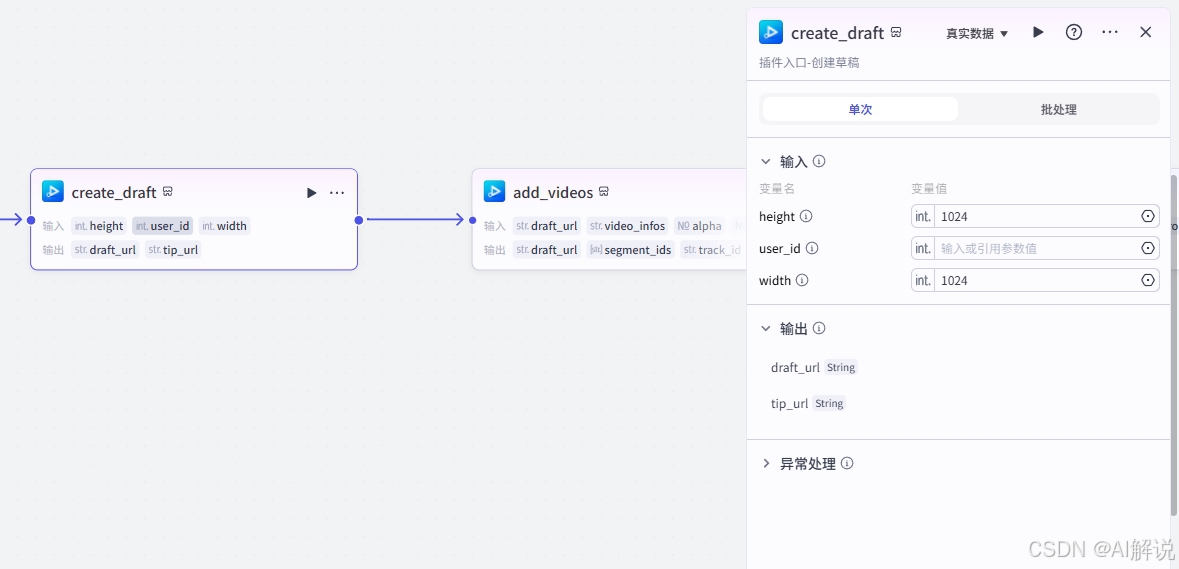Click the create_draft node input connection port

click(x=31, y=220)
